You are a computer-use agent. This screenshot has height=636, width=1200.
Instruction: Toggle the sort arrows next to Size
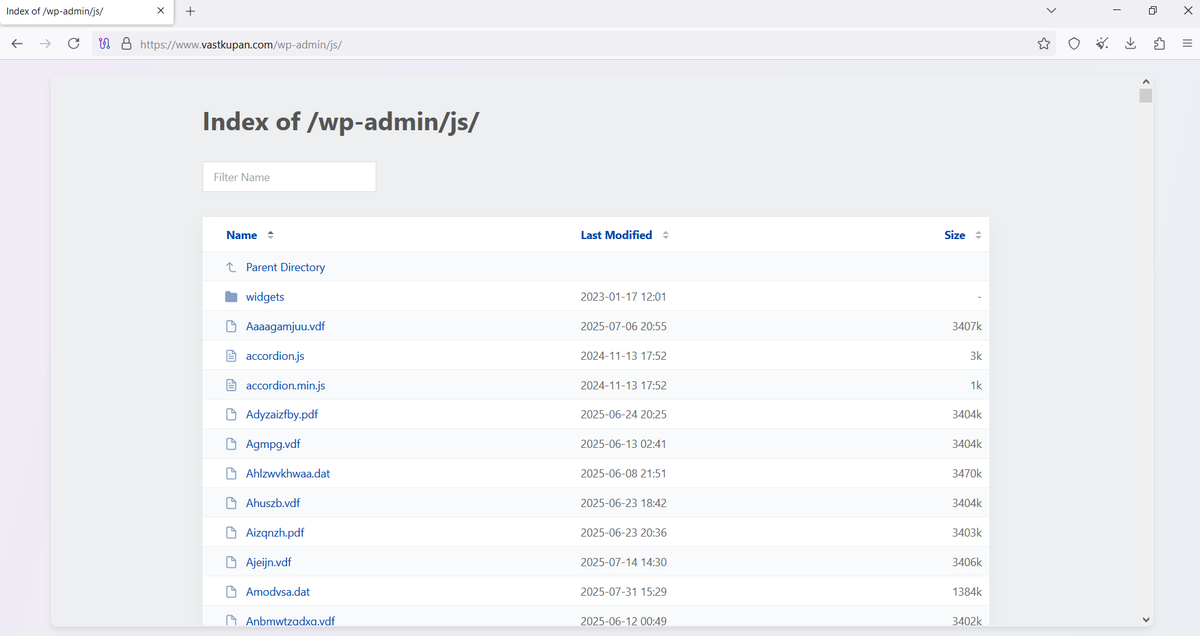click(x=978, y=235)
